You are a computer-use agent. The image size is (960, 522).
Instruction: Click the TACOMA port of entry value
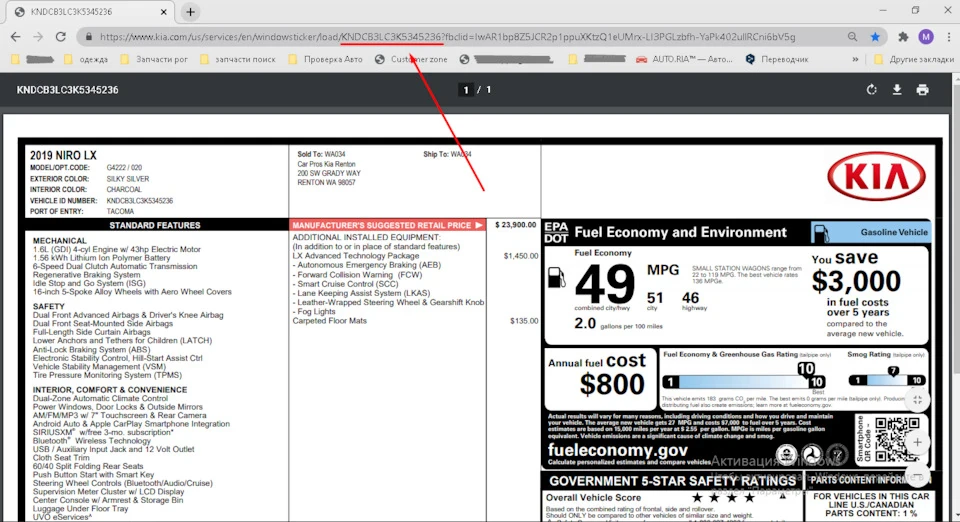120,211
